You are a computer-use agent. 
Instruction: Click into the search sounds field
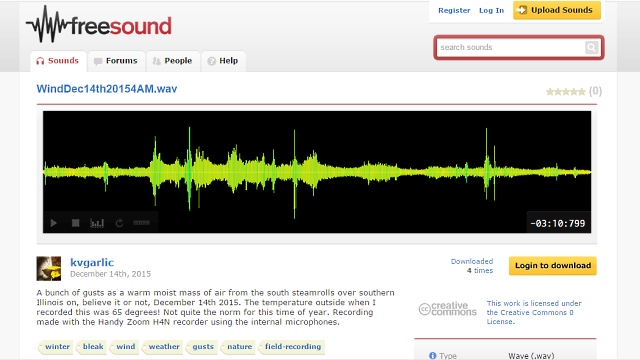[510, 47]
